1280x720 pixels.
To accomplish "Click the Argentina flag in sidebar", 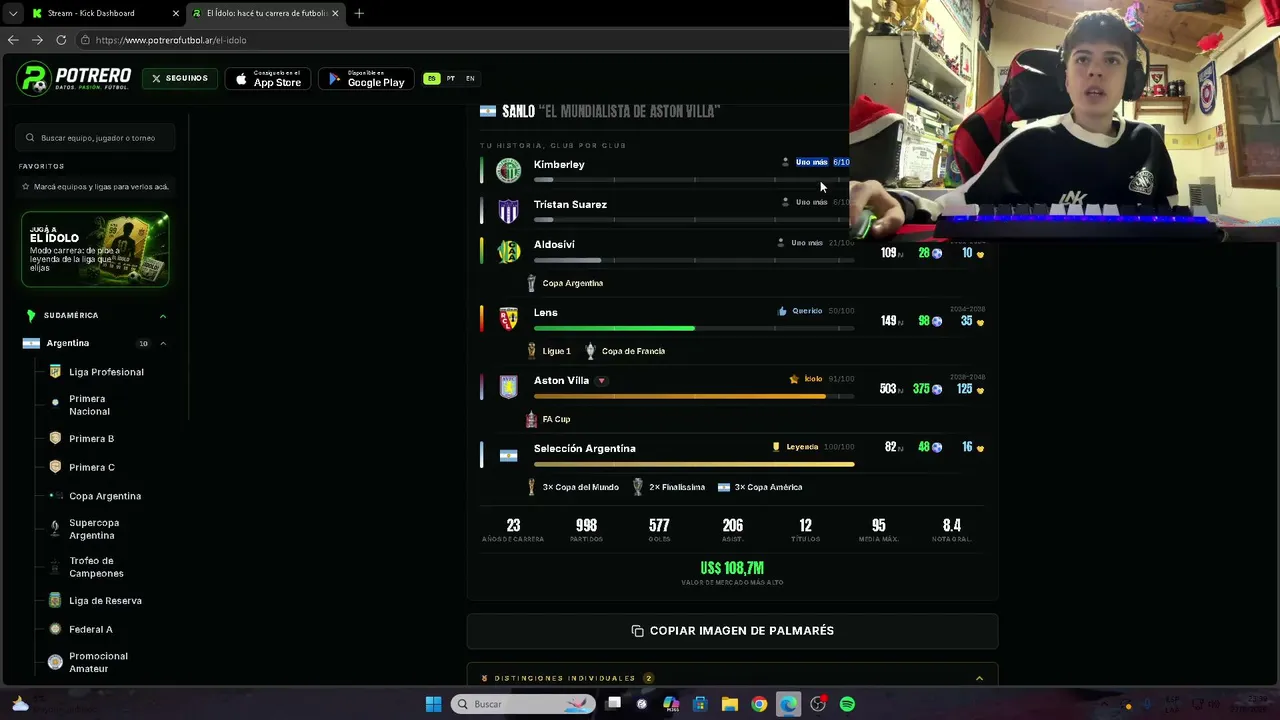I will [x=31, y=343].
